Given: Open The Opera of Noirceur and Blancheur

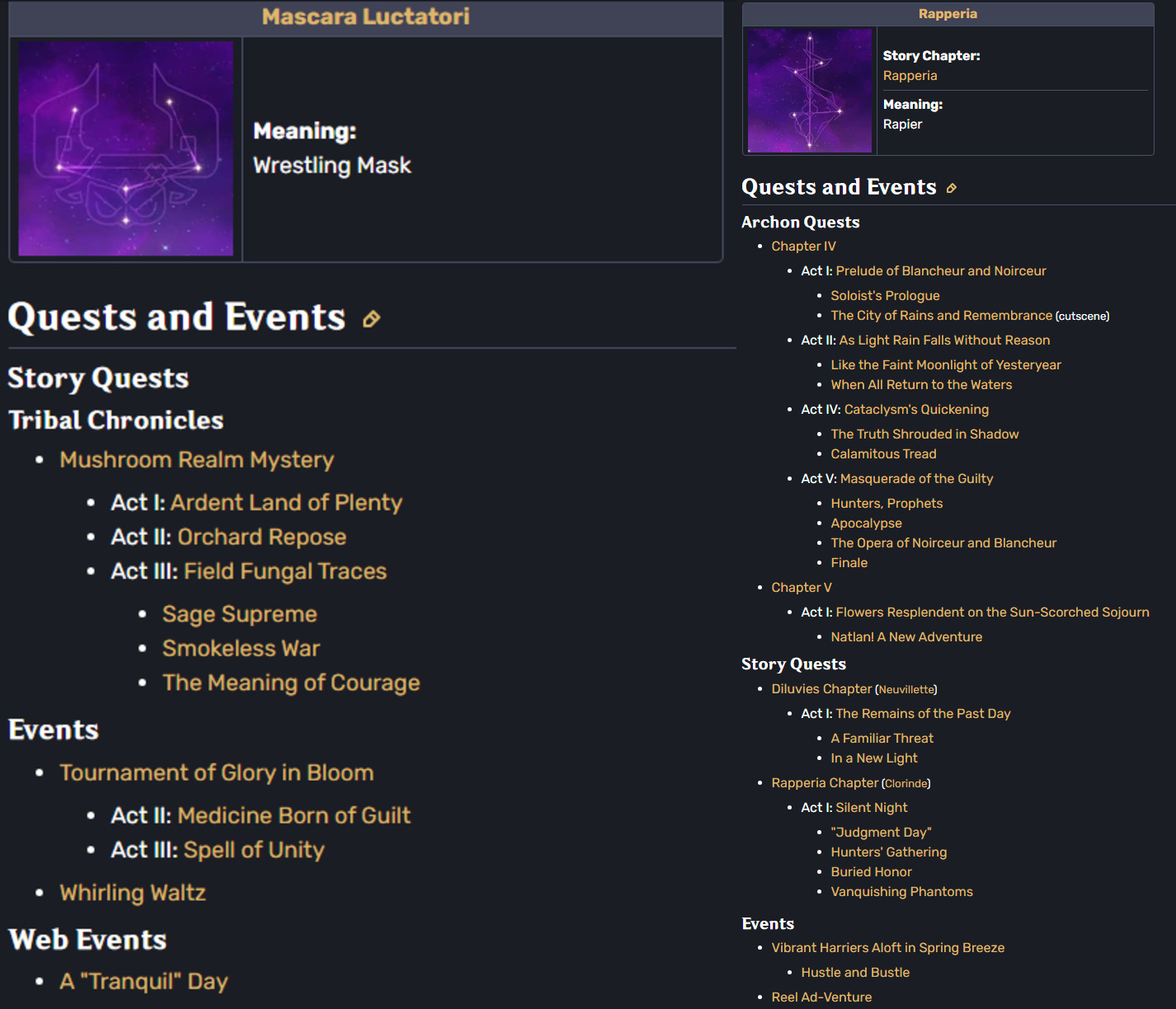Looking at the screenshot, I should point(944,543).
